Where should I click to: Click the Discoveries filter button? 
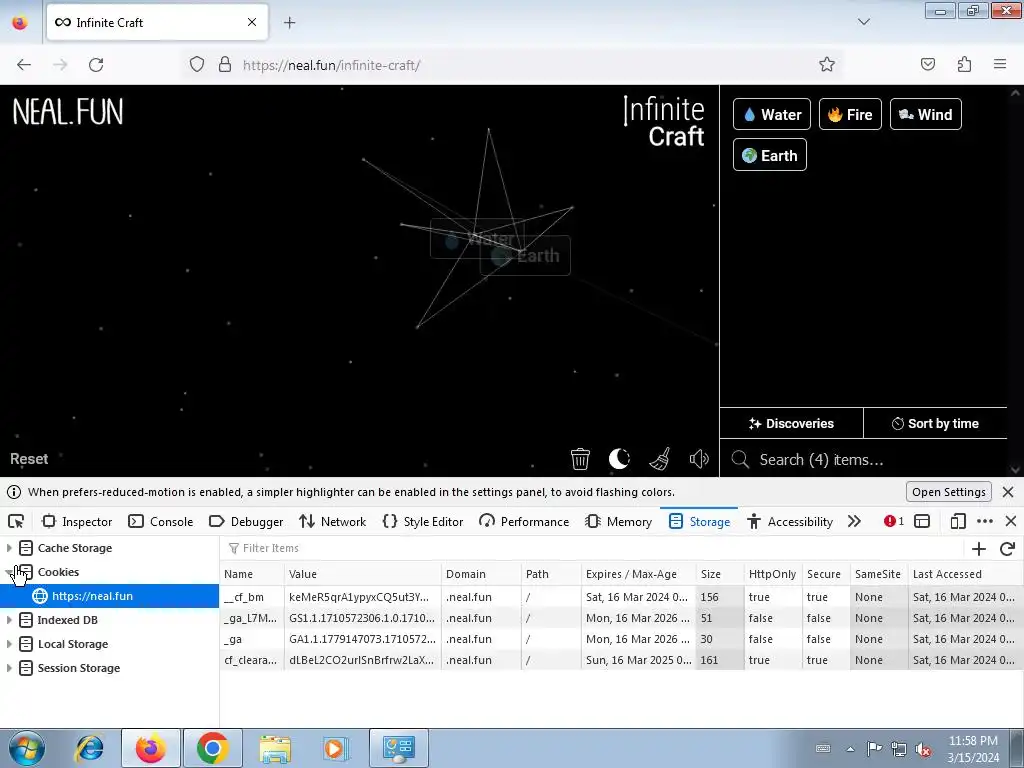pos(792,423)
